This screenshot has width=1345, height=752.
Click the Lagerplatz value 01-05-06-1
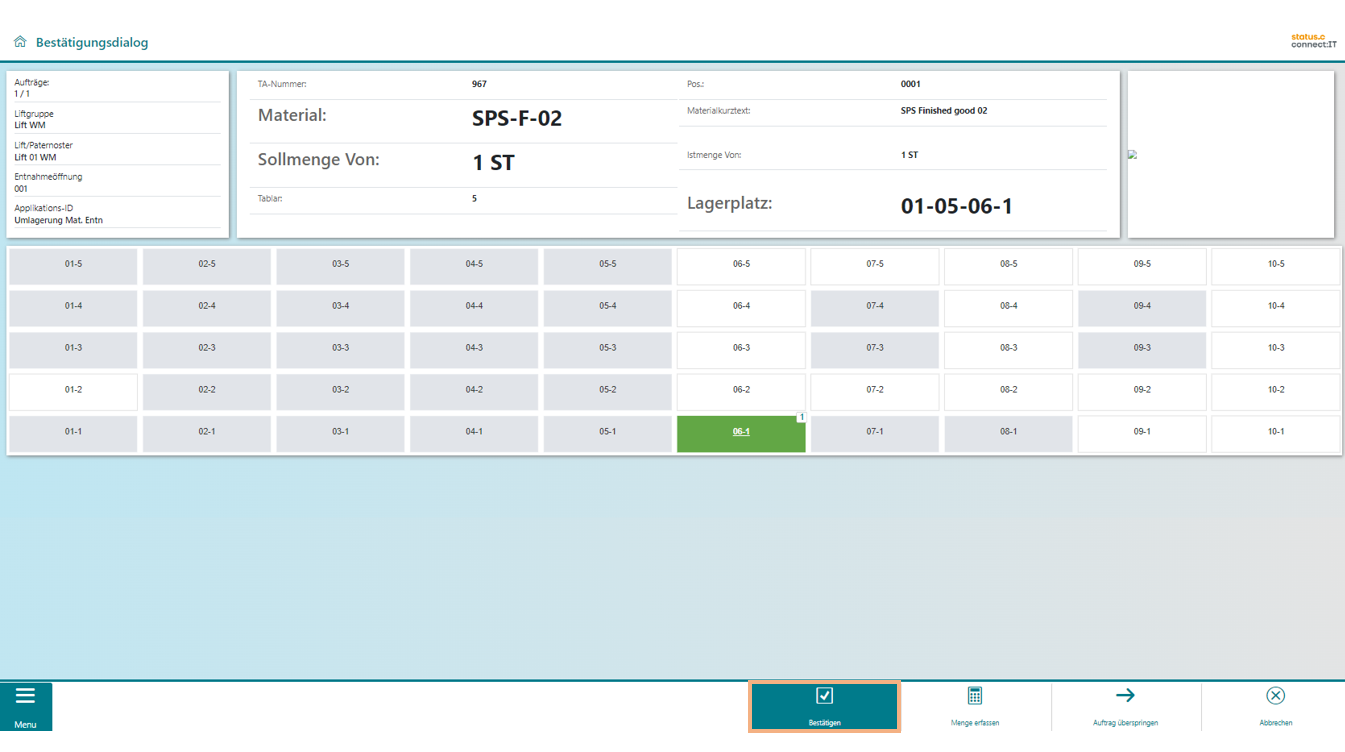pos(956,207)
